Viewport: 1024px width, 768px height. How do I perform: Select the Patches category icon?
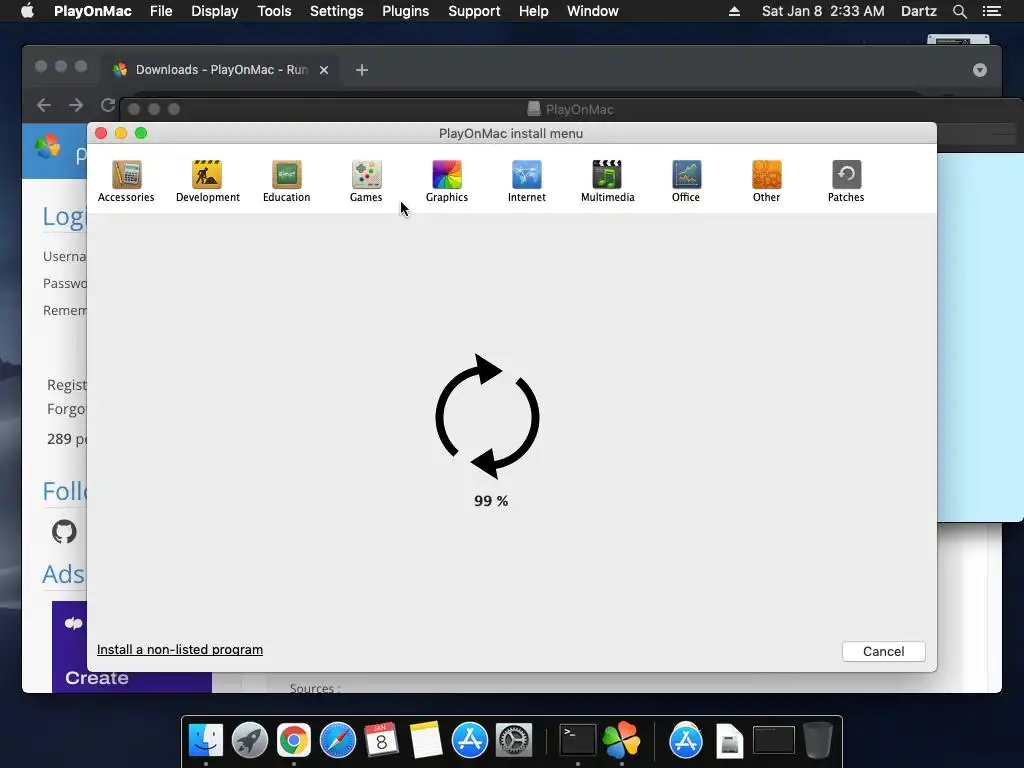pos(846,181)
